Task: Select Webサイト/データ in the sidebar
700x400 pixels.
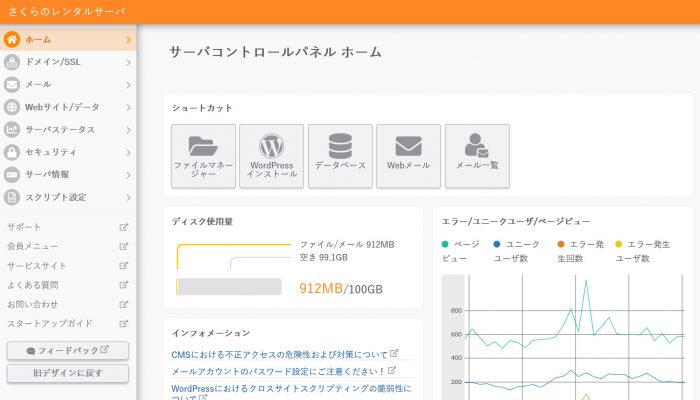Action: pos(68,107)
